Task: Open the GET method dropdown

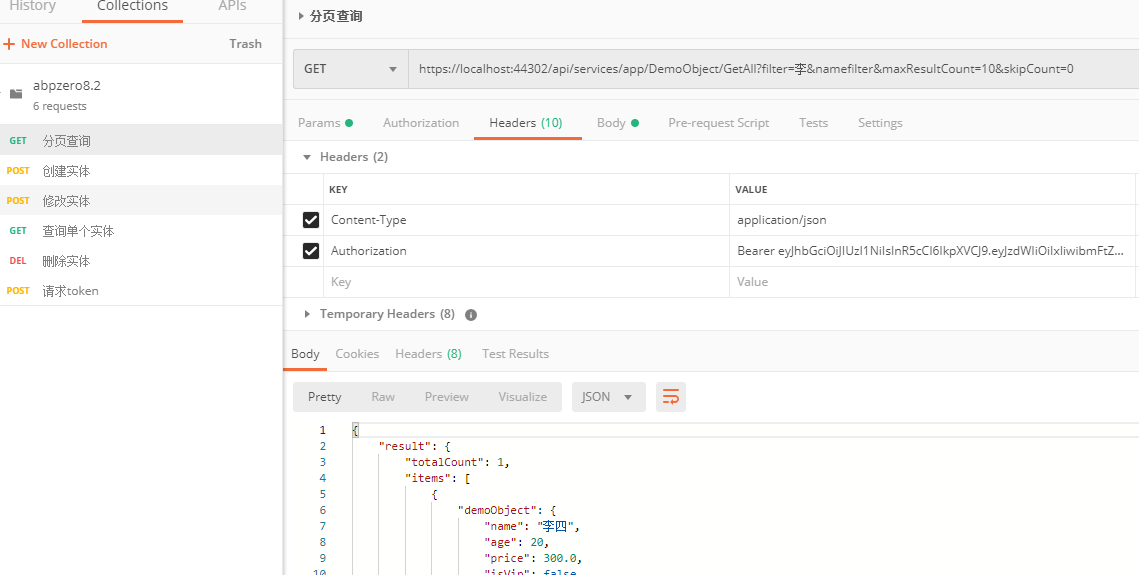Action: point(350,69)
